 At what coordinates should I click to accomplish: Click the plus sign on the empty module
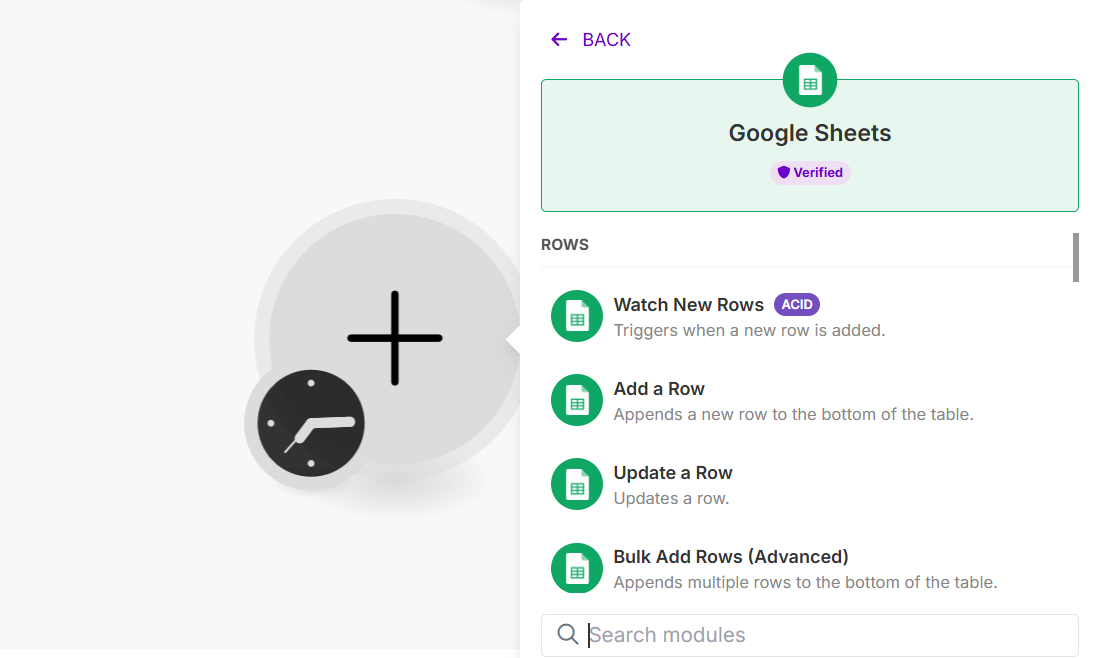(395, 338)
